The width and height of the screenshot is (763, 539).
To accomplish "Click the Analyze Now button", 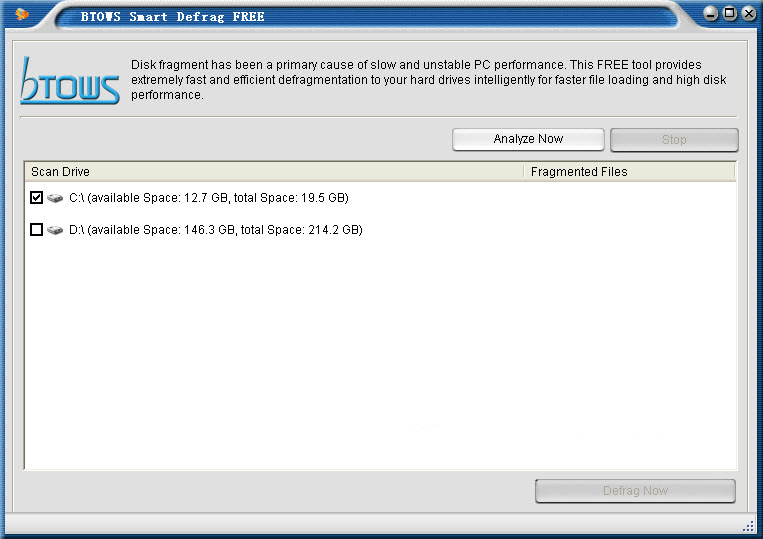I will pos(528,140).
